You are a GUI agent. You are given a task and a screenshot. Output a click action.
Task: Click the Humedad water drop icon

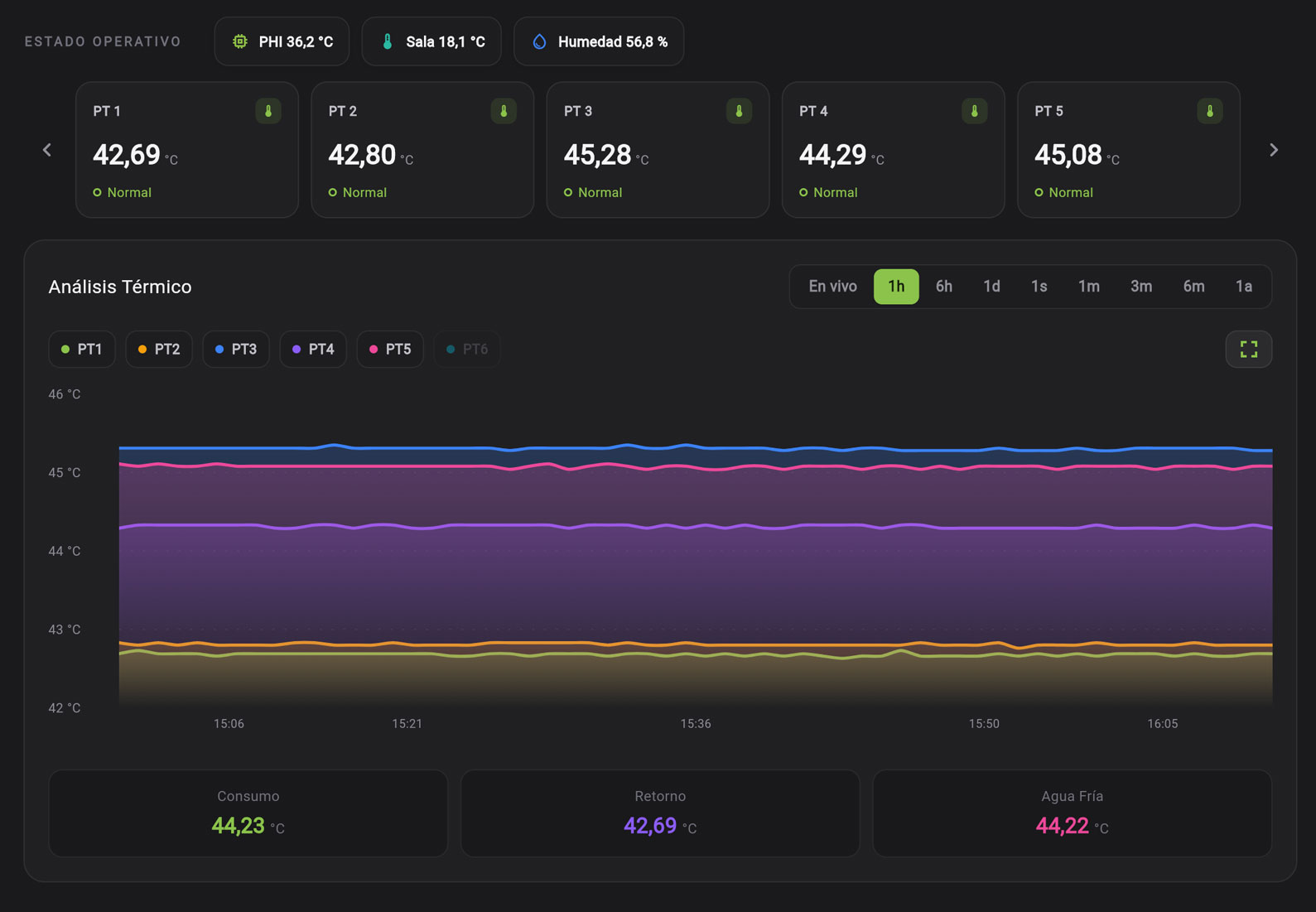point(539,41)
